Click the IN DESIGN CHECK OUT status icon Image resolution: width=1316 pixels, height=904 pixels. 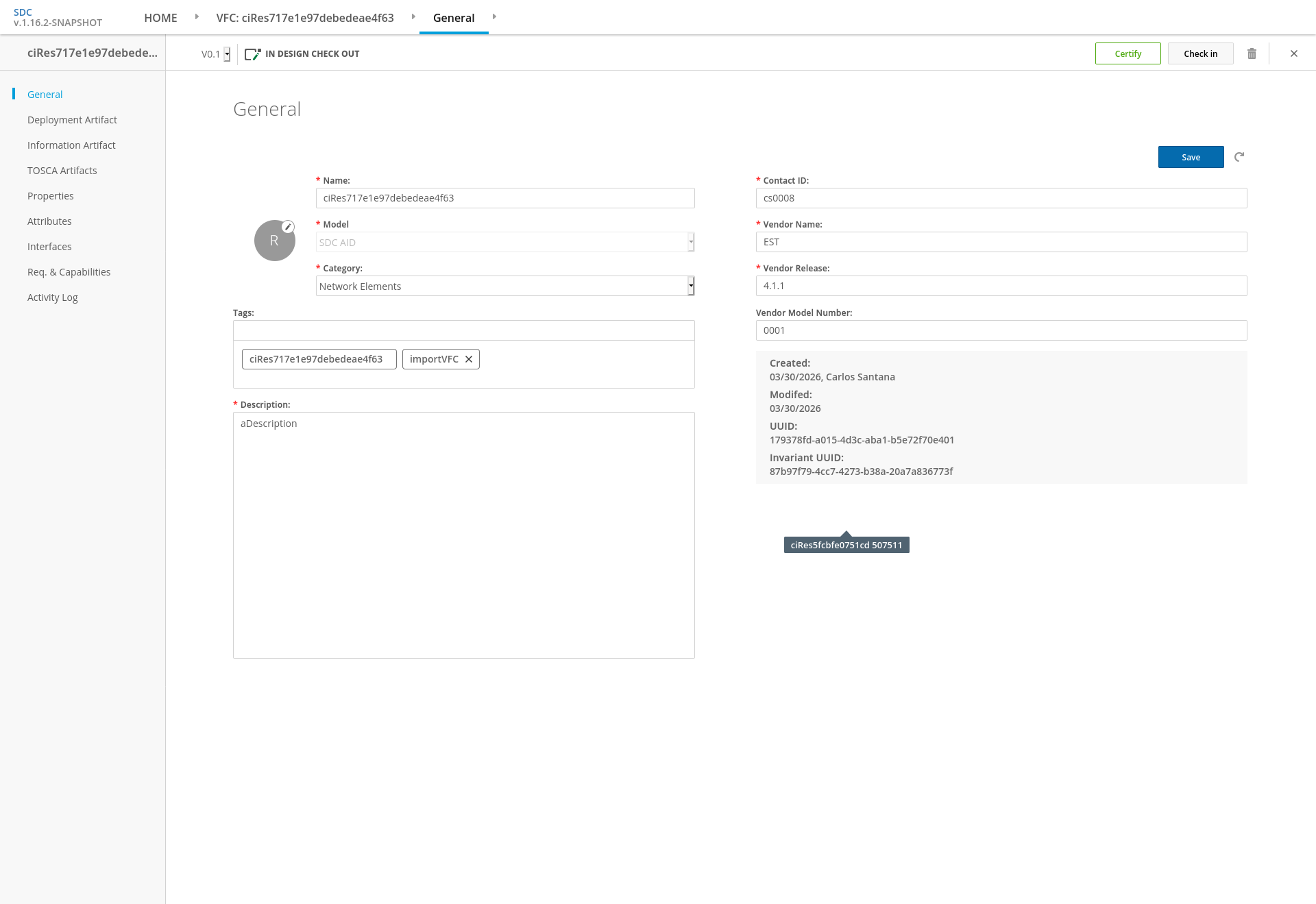point(253,53)
